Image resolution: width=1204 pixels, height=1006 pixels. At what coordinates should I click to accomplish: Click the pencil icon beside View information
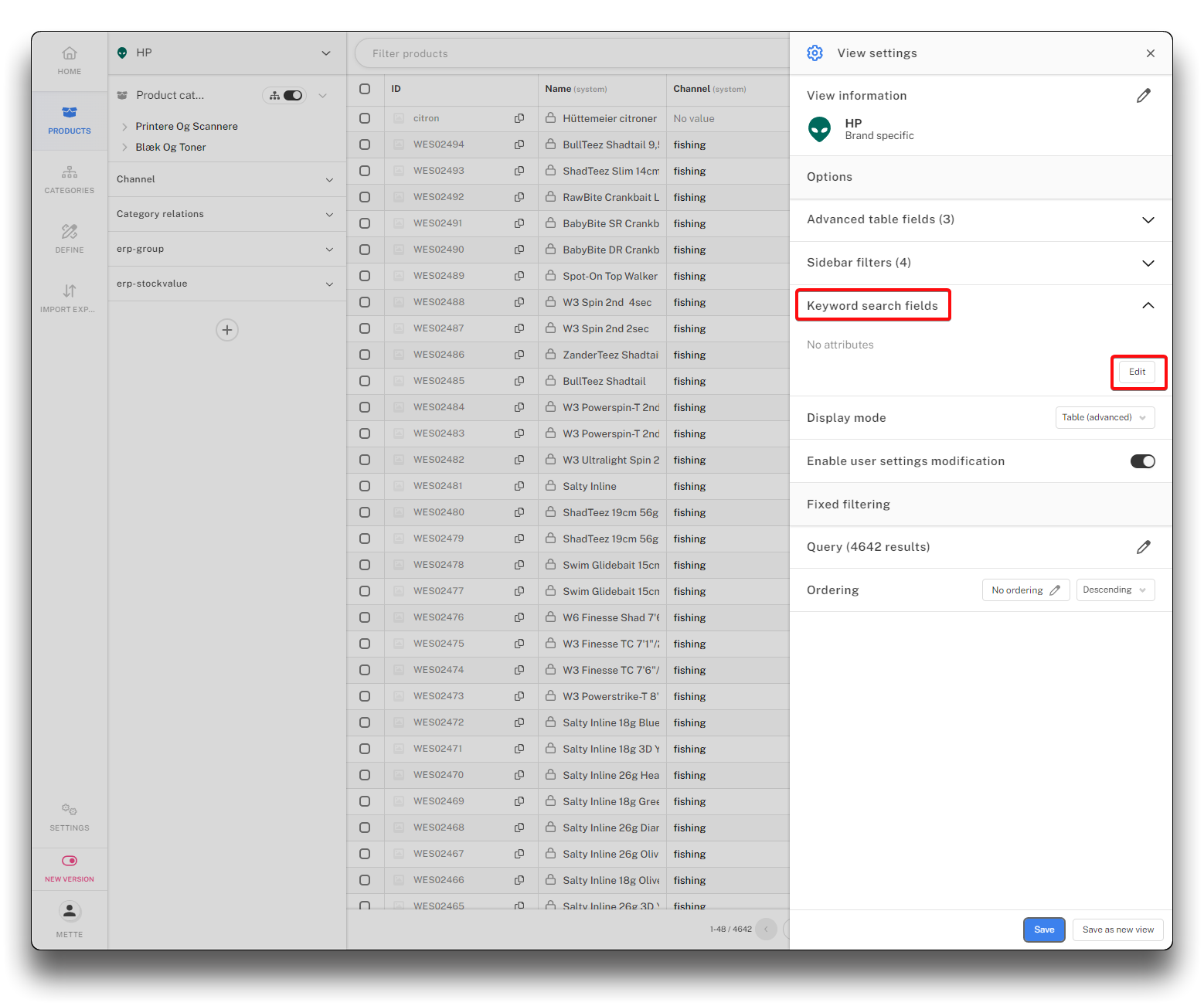click(1143, 96)
